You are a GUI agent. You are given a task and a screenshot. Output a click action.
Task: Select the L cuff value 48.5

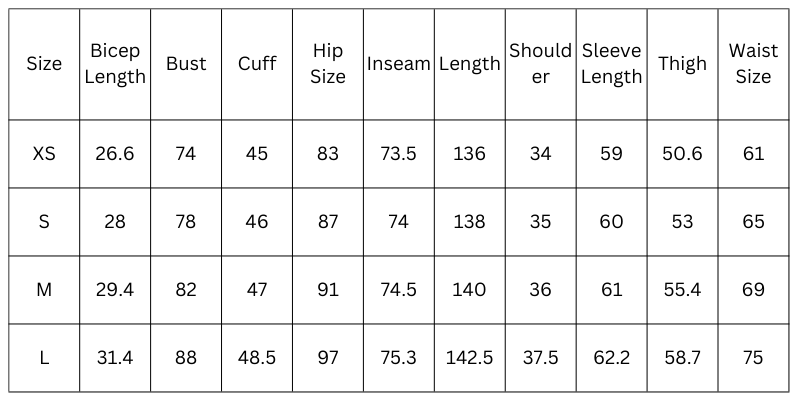(257, 358)
